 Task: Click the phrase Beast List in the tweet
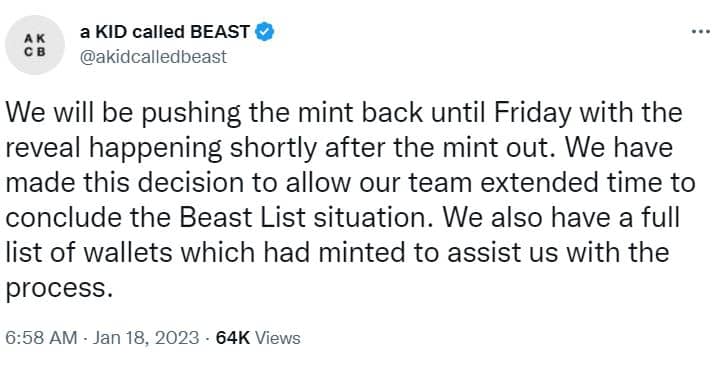point(242,217)
